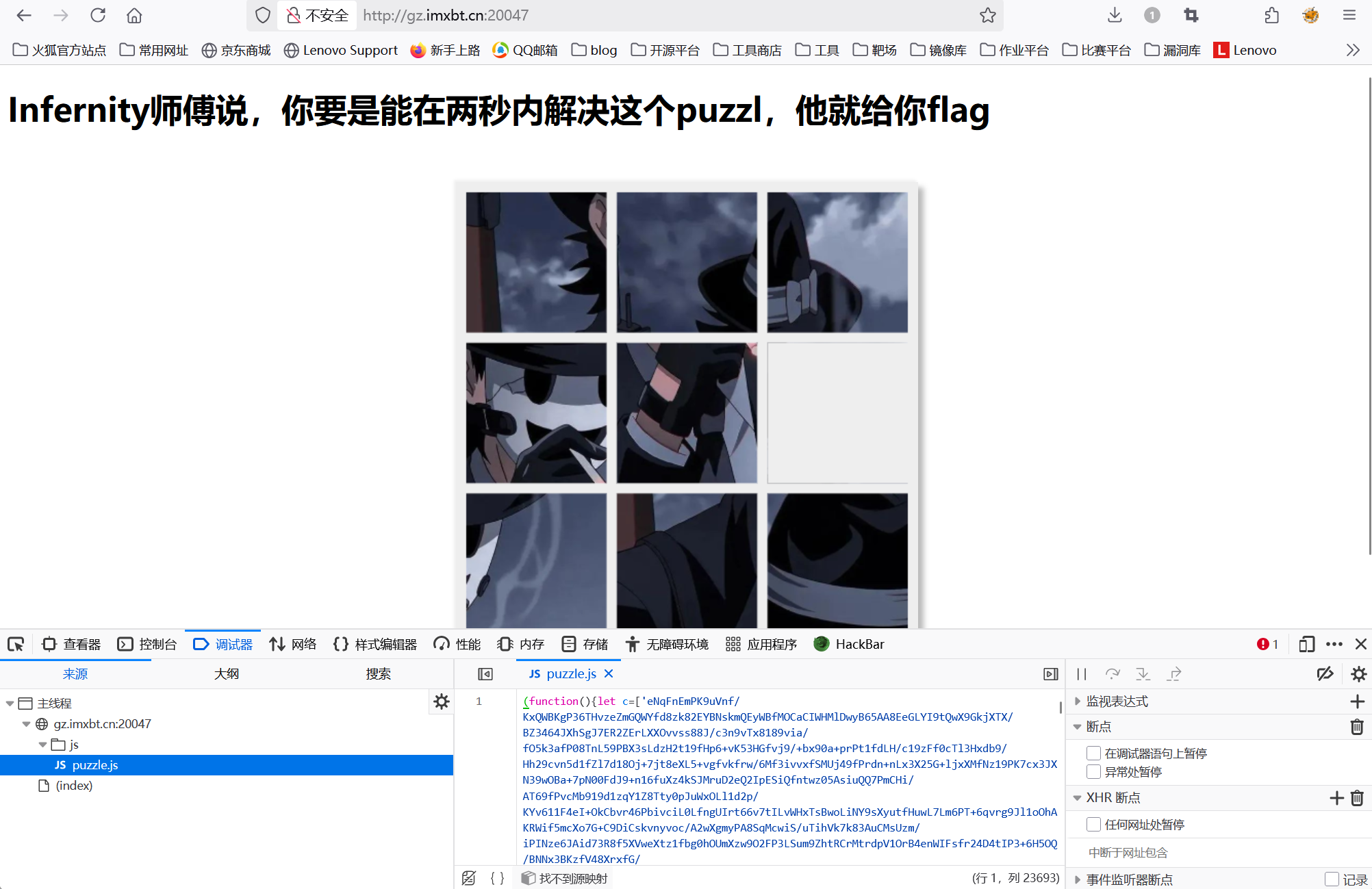
Task: Collapse the breakpoints section
Action: pos(1077,727)
